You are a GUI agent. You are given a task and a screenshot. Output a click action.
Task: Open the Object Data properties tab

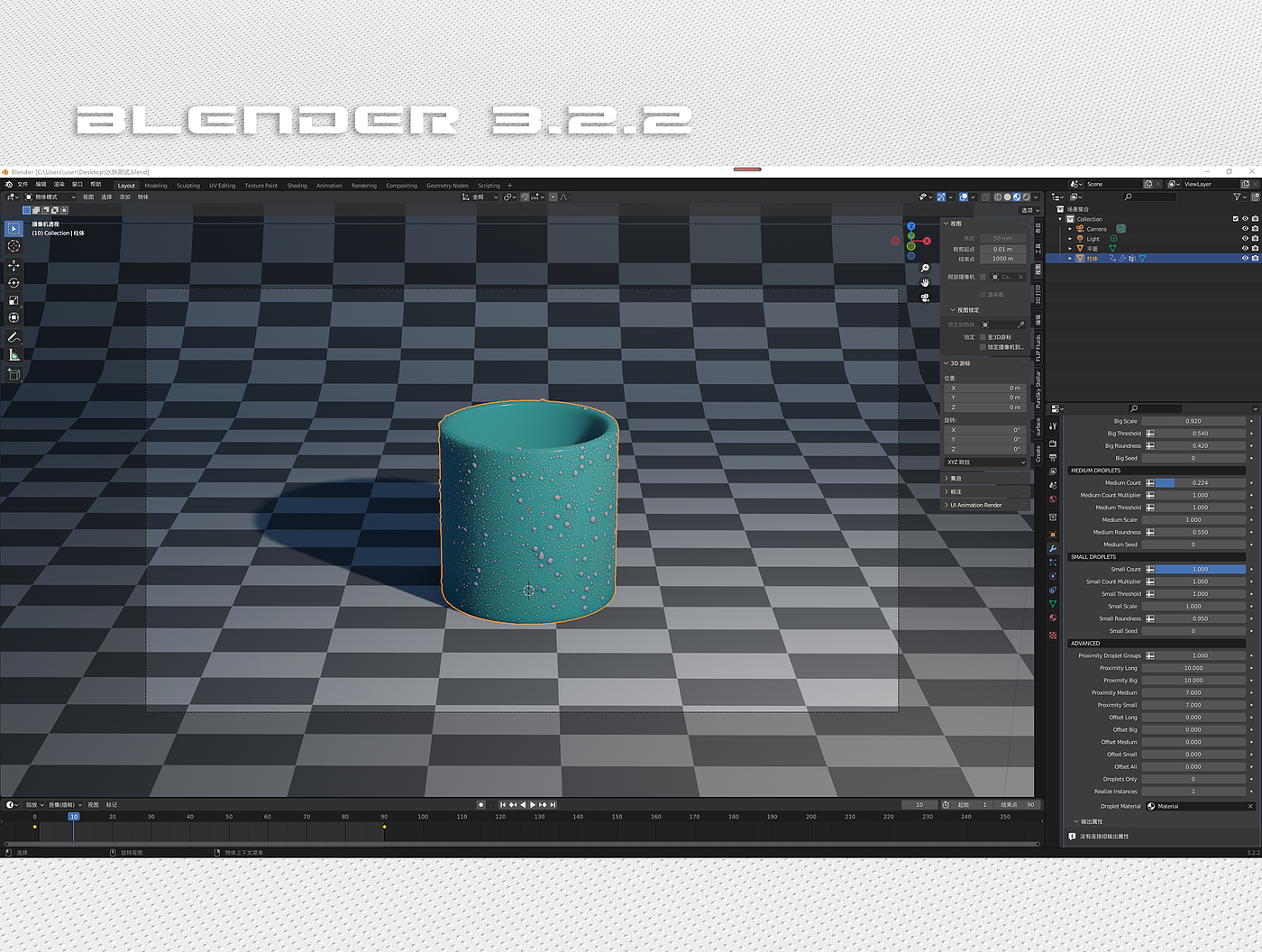coord(1053,603)
